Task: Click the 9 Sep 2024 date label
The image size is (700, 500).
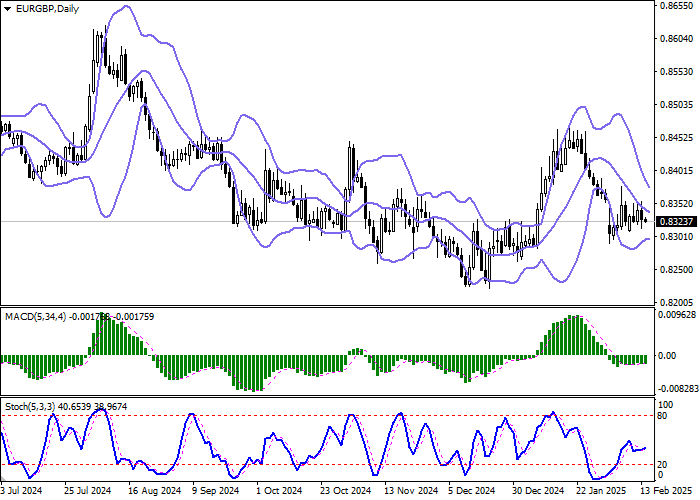Action: pos(217,491)
